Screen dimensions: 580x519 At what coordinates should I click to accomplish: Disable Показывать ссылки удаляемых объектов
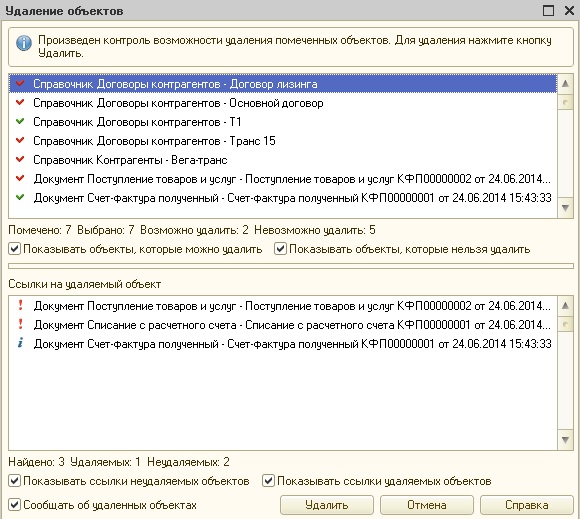pos(268,481)
